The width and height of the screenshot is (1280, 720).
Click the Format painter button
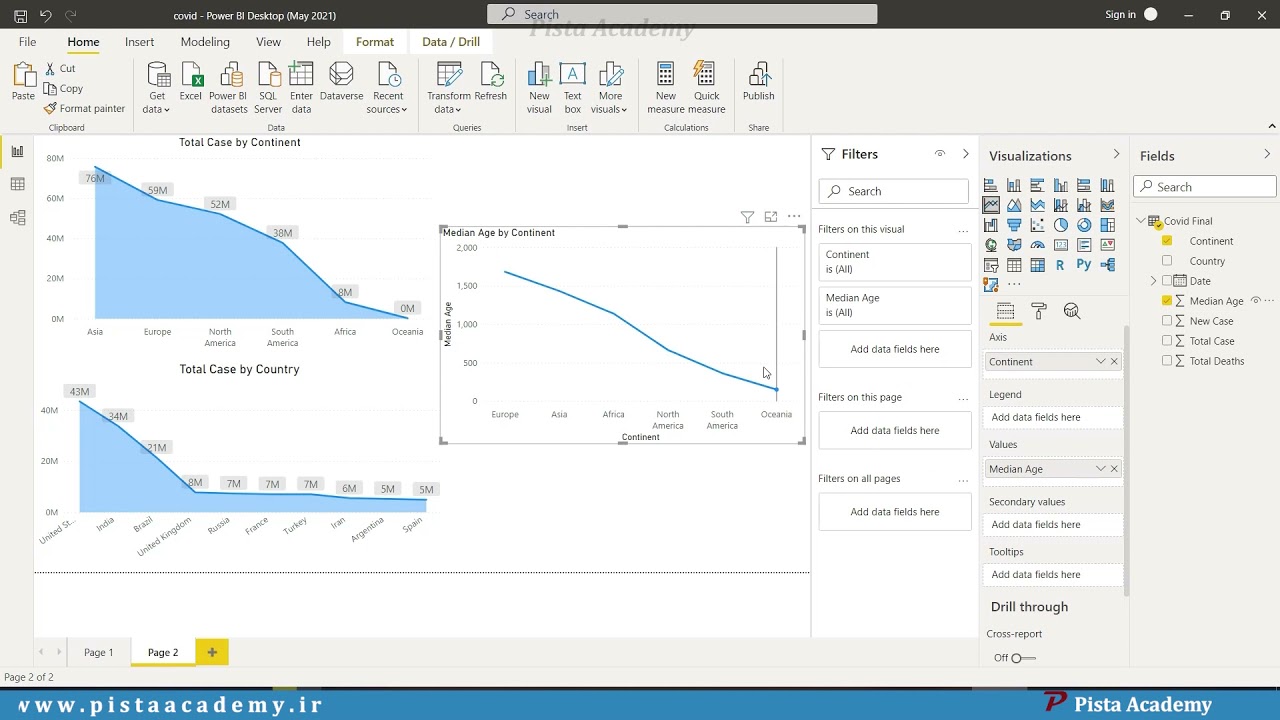coord(85,108)
